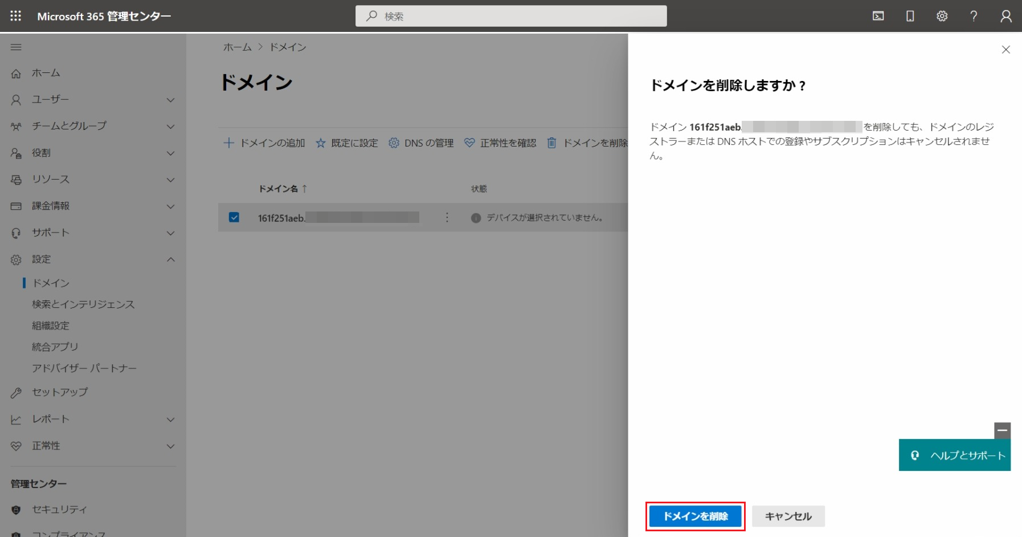
Task: Click the mobile device icon in header
Action: coord(910,16)
